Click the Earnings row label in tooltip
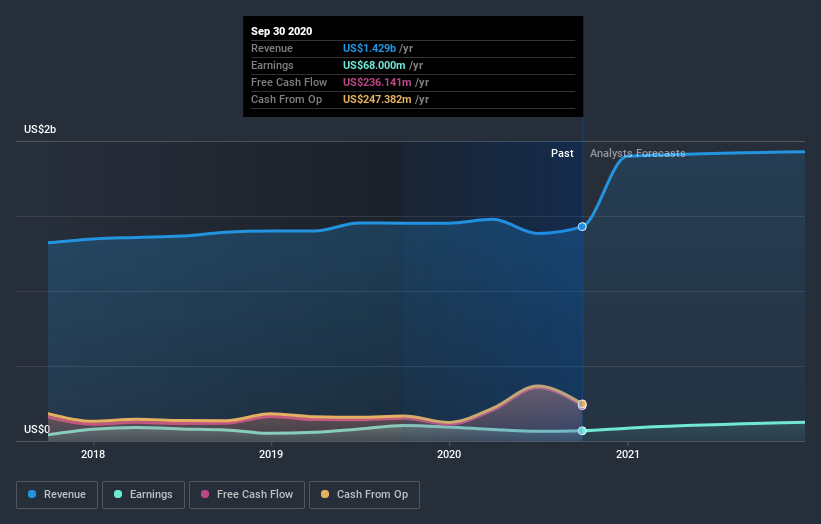The height and width of the screenshot is (524, 821). 272,65
